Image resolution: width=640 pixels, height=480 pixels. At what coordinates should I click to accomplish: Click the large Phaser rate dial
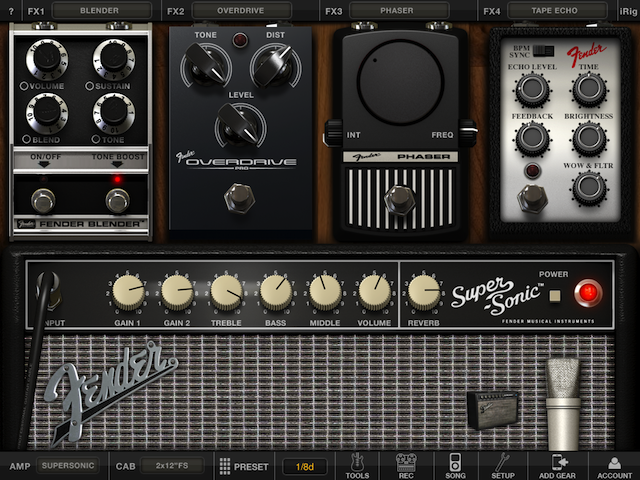(x=400, y=82)
